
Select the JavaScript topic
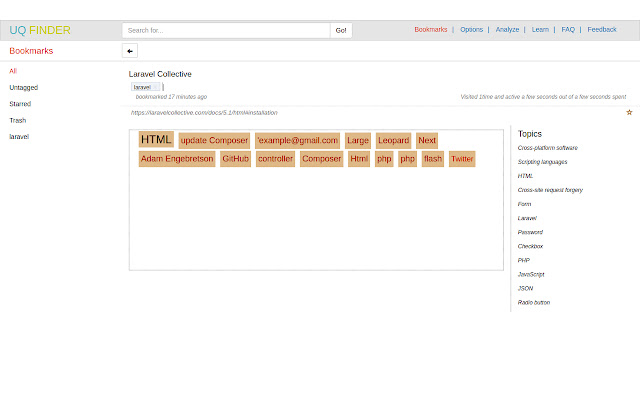[531, 275]
